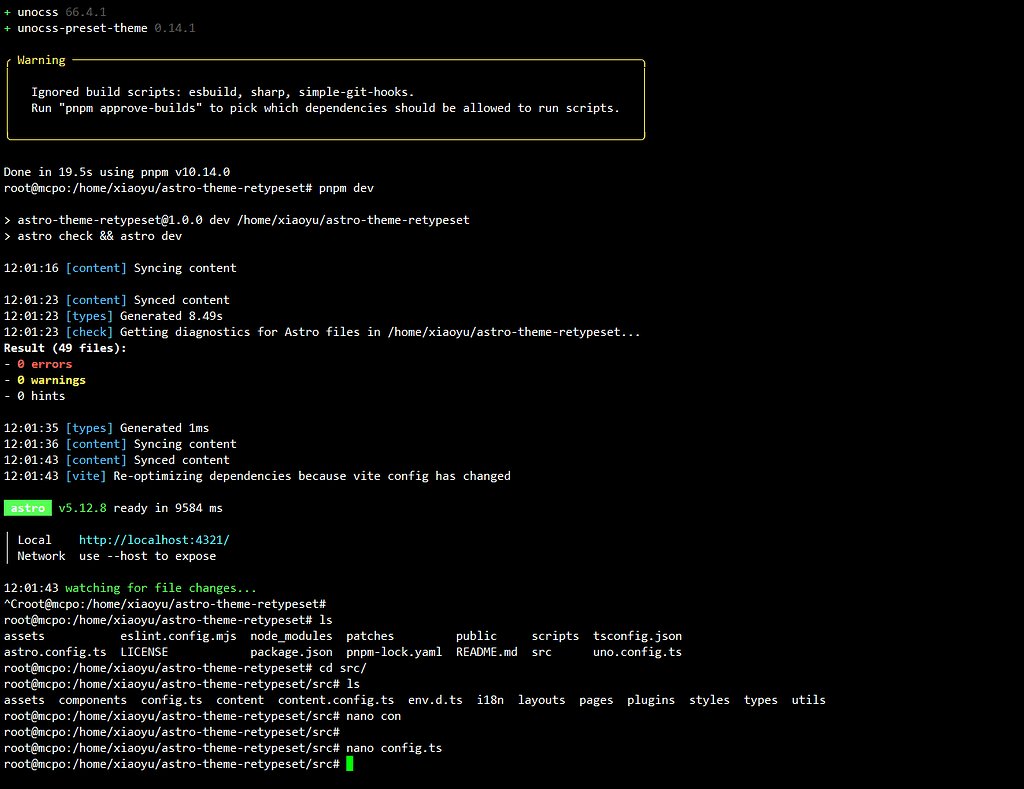
Task: Click the [check] log tag
Action: [x=89, y=332]
